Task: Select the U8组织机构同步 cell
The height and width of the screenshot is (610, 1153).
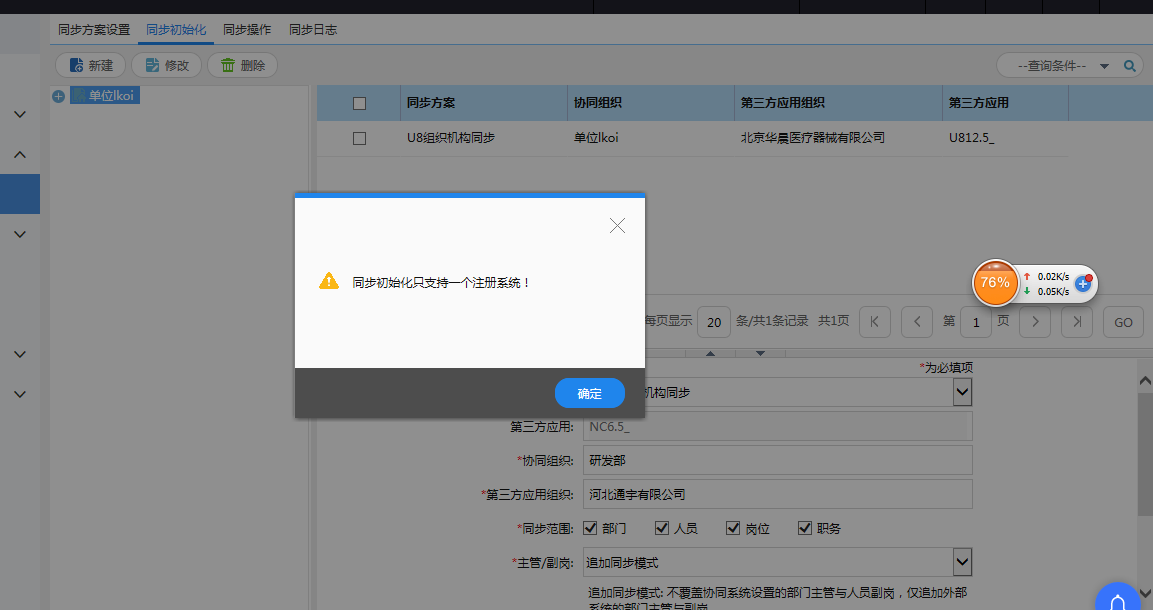Action: (451, 137)
